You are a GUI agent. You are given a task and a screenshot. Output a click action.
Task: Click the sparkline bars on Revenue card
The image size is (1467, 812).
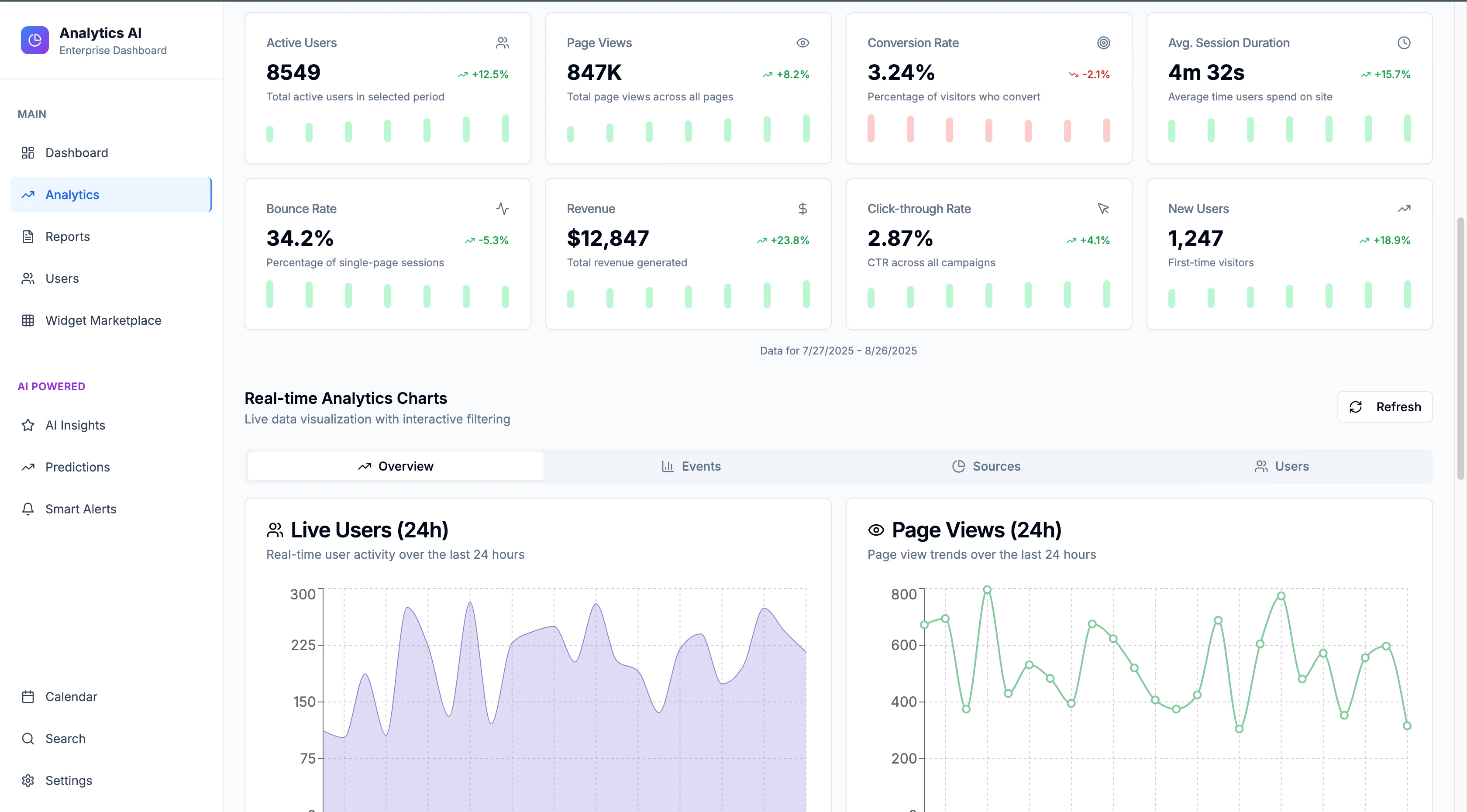[x=688, y=294]
